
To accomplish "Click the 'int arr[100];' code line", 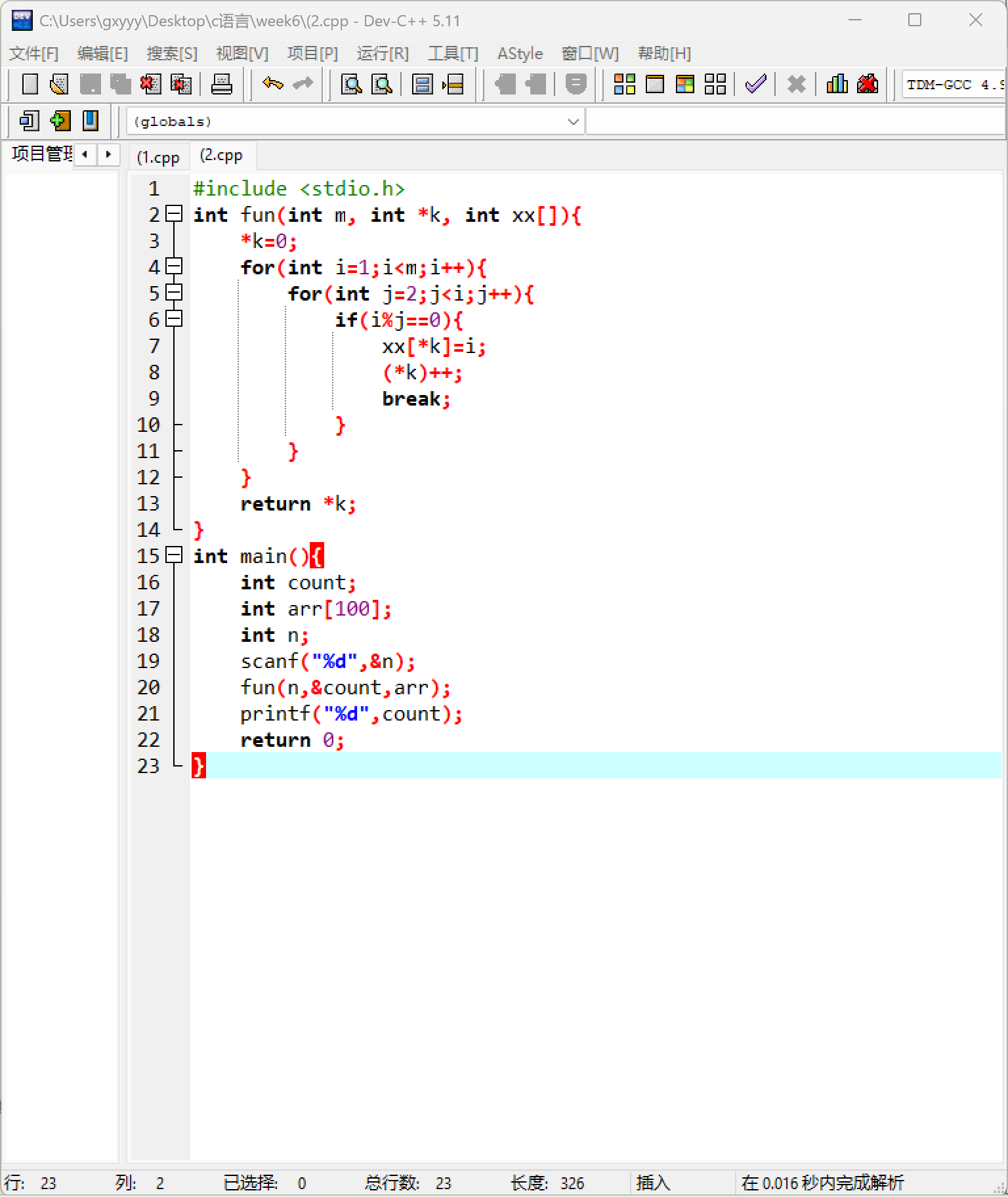I will (x=316, y=608).
